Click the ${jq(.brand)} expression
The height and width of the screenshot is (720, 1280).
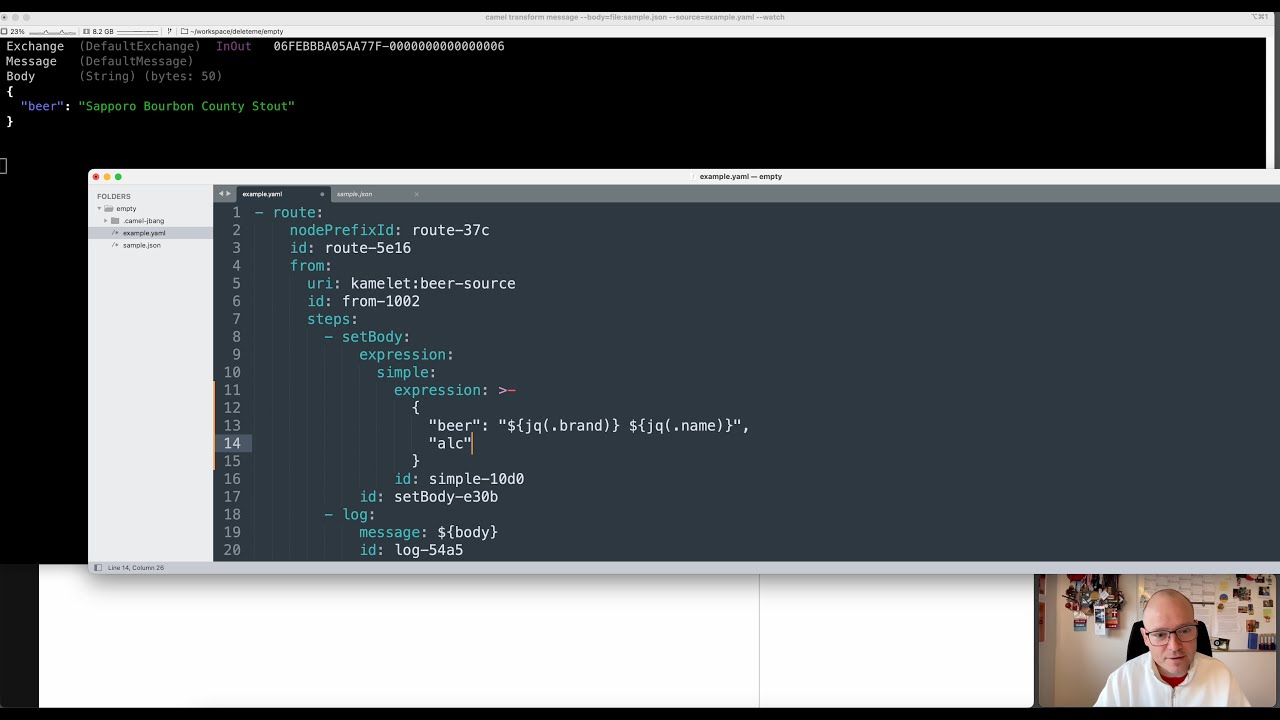564,426
